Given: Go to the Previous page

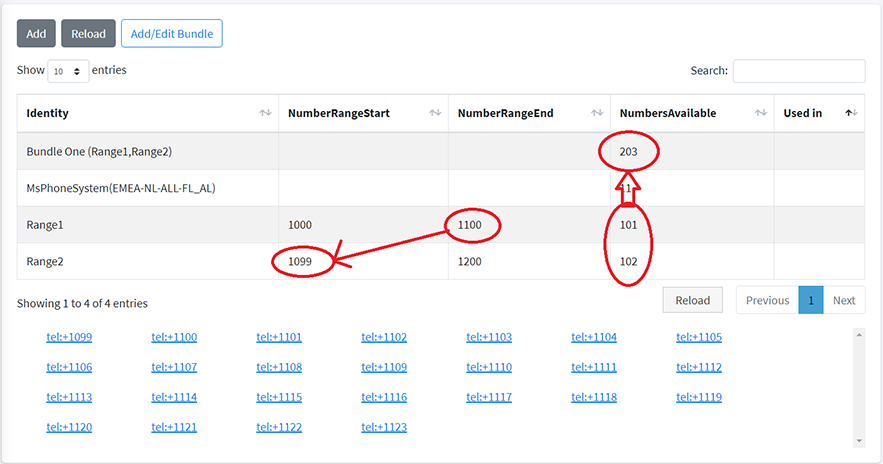Looking at the screenshot, I should pos(767,300).
